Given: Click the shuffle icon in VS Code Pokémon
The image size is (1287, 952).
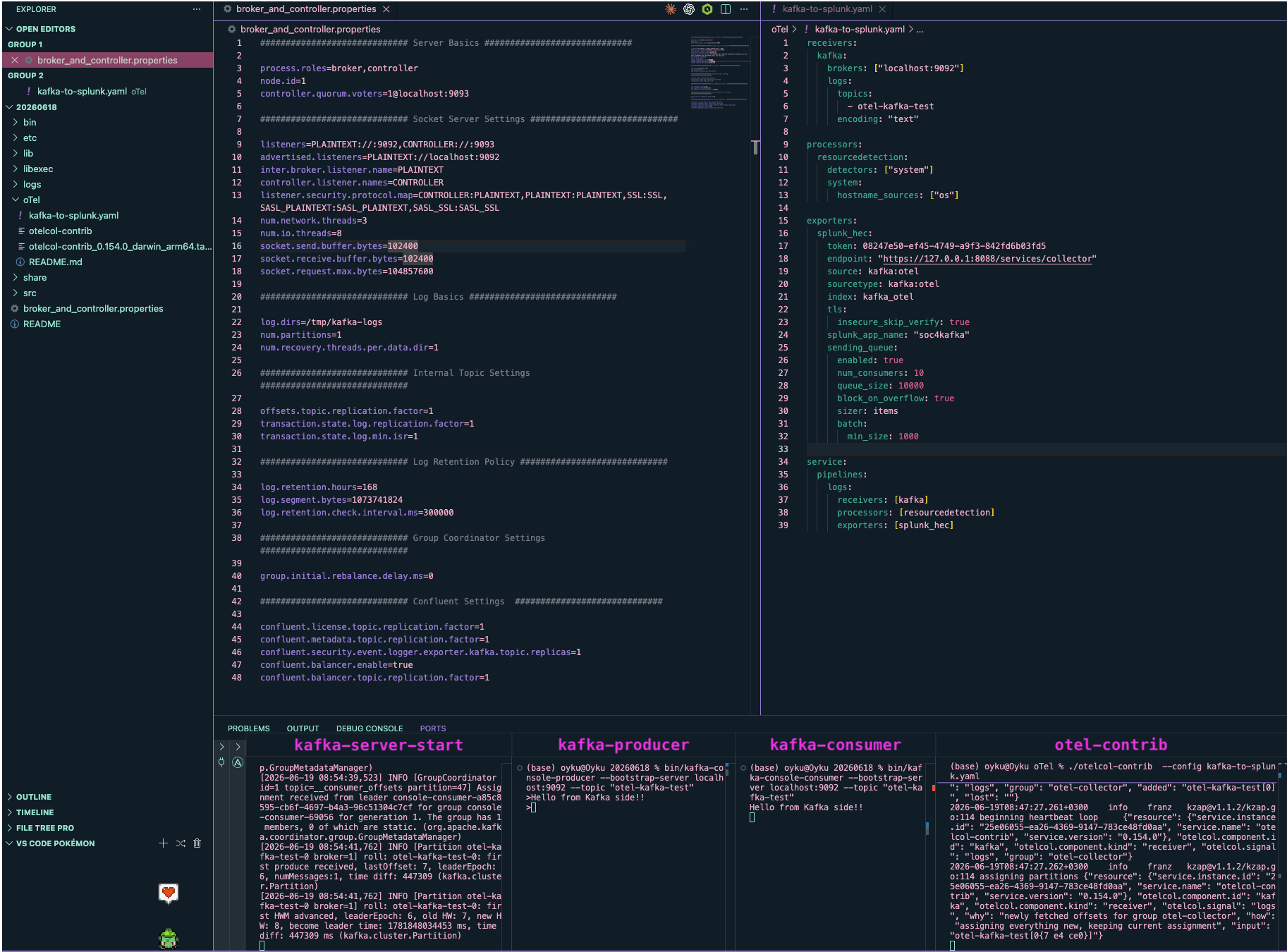Looking at the screenshot, I should [x=181, y=843].
